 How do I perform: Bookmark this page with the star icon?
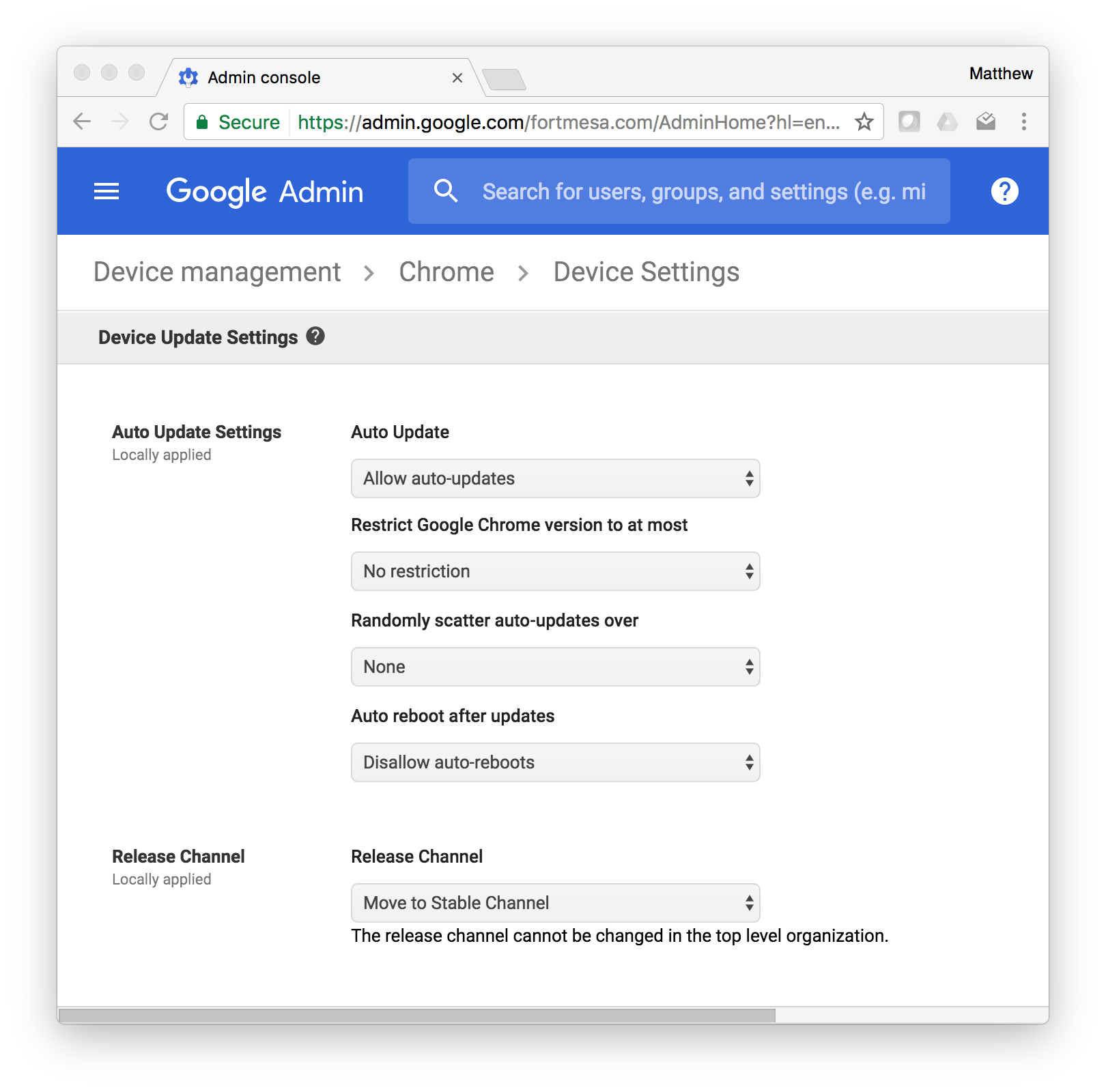864,121
